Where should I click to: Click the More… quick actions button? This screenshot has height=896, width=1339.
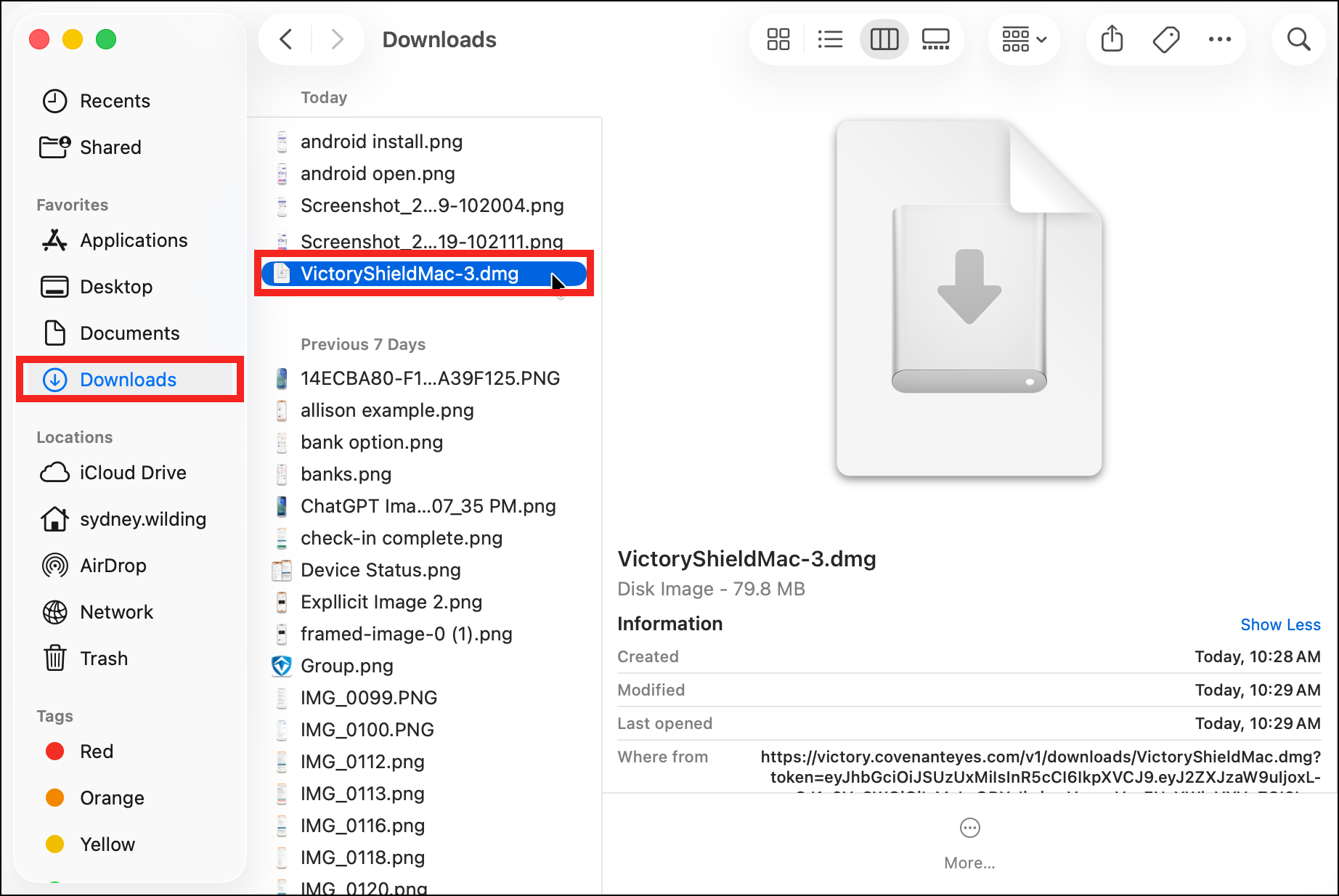coord(969,844)
